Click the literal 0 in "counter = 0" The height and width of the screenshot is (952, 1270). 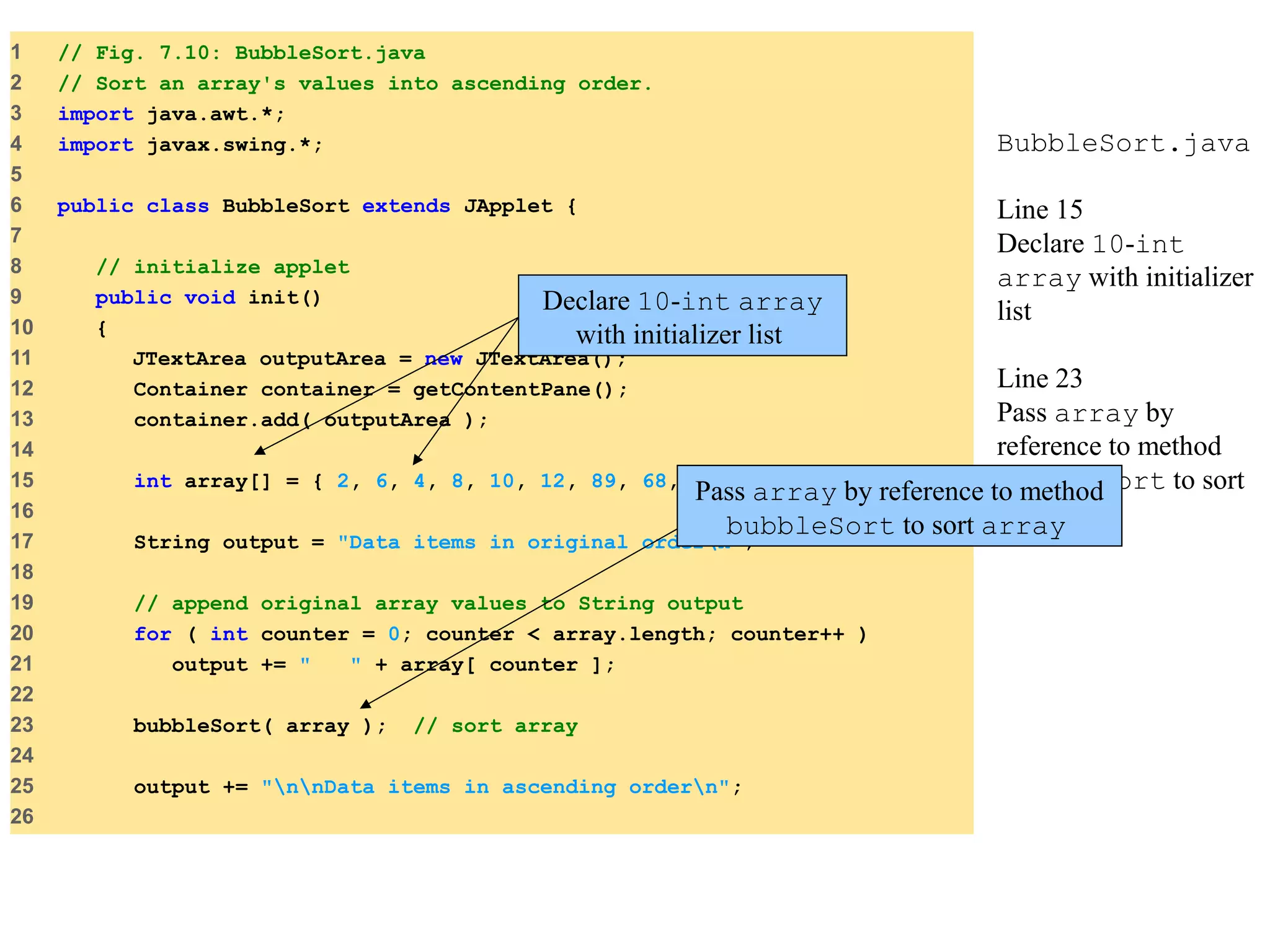pyautogui.click(x=394, y=633)
